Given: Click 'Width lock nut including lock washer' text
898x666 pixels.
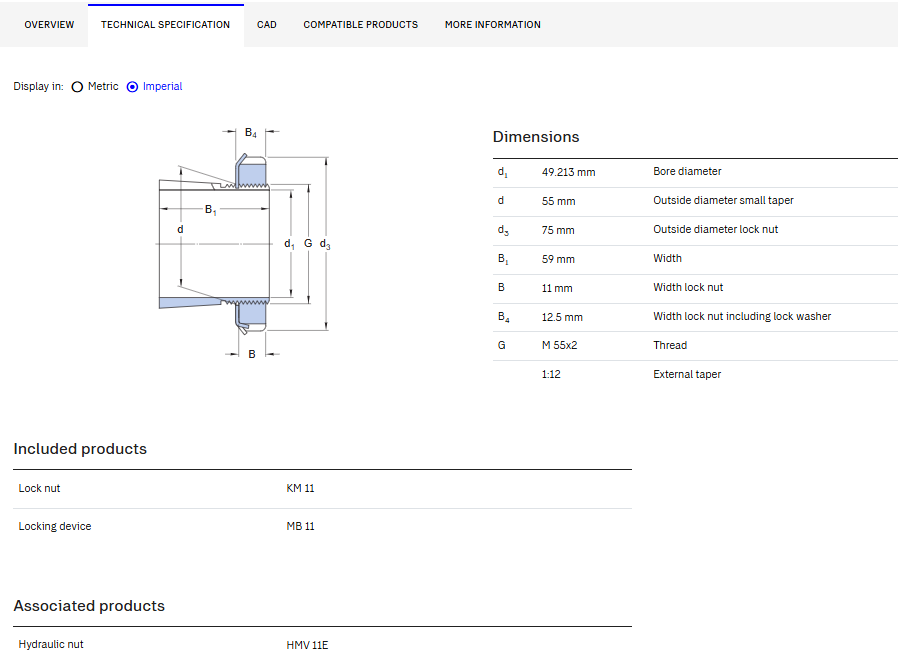Looking at the screenshot, I should 742,317.
